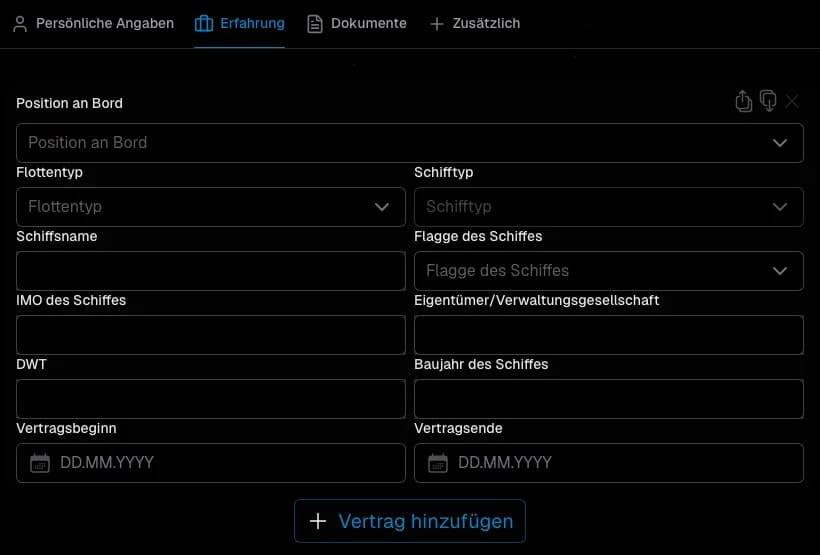Click the Vertragsende date input
The image size is (820, 555).
(620, 463)
